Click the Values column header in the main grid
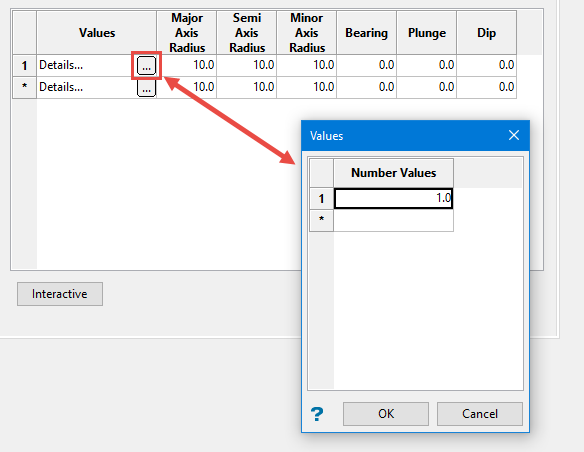584x452 pixels. [96, 33]
